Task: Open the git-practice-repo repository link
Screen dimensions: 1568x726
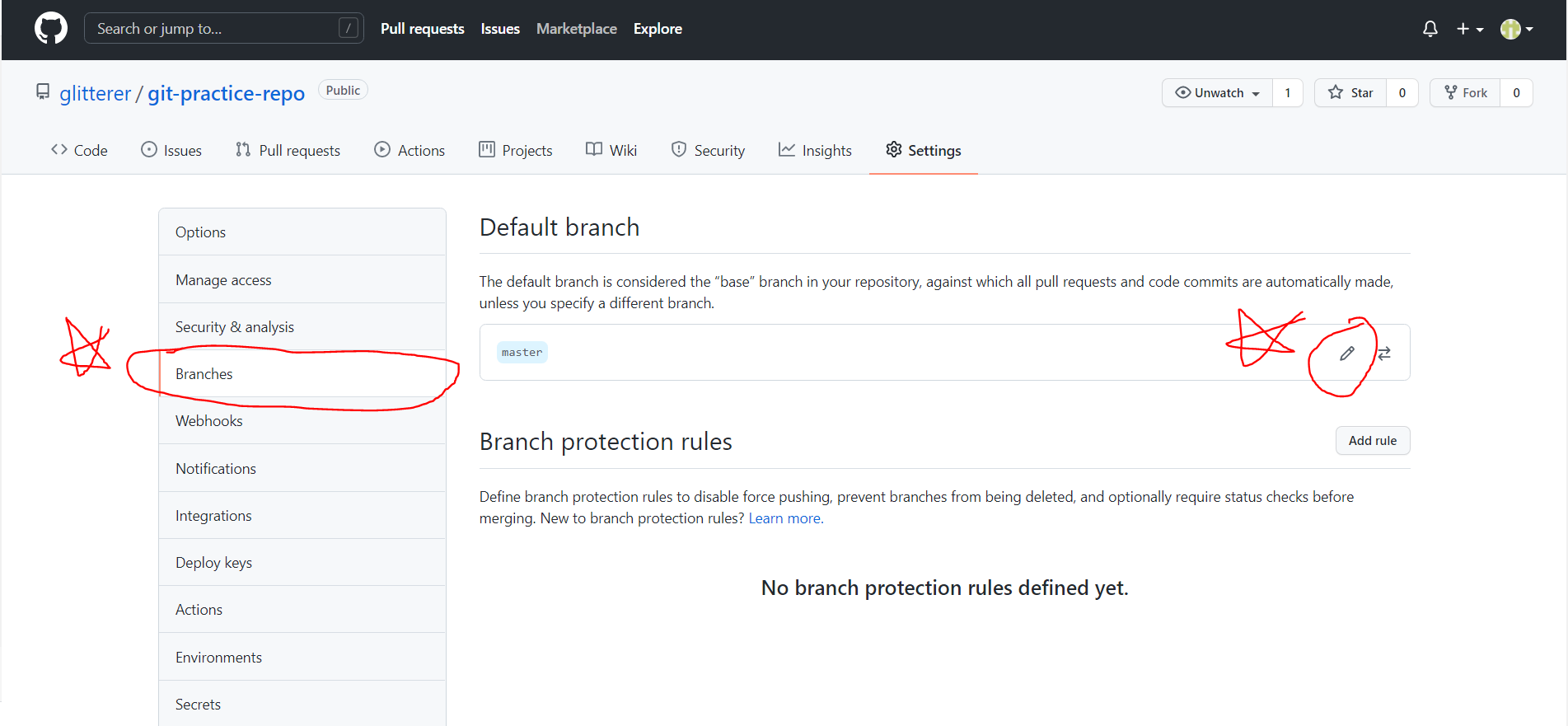Action: (227, 93)
